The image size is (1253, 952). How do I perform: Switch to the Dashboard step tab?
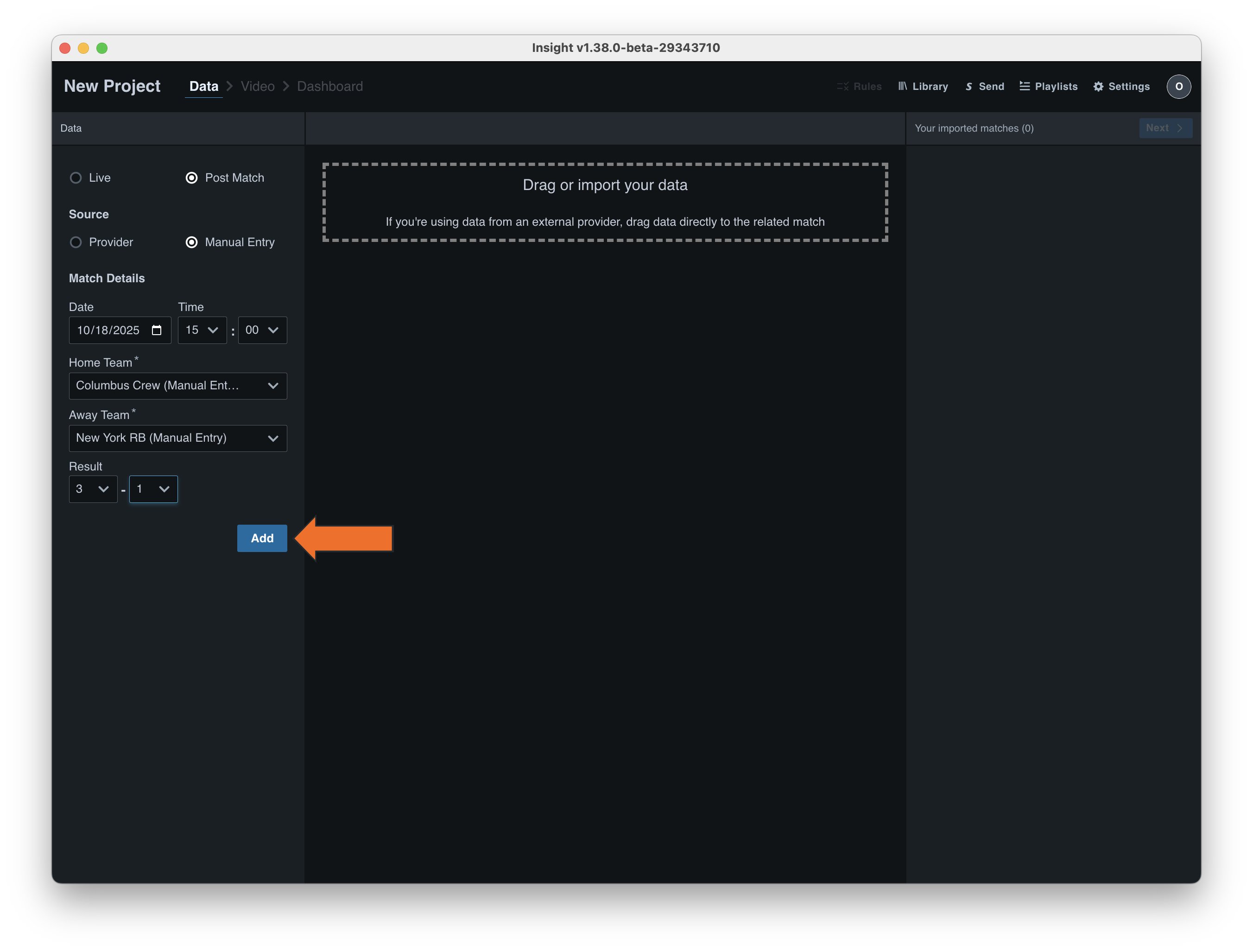(x=329, y=86)
